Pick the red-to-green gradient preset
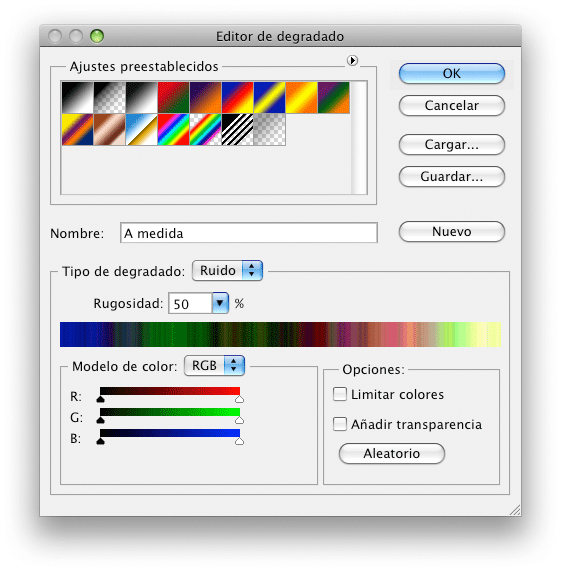The width and height of the screenshot is (561, 571). pyautogui.click(x=173, y=97)
